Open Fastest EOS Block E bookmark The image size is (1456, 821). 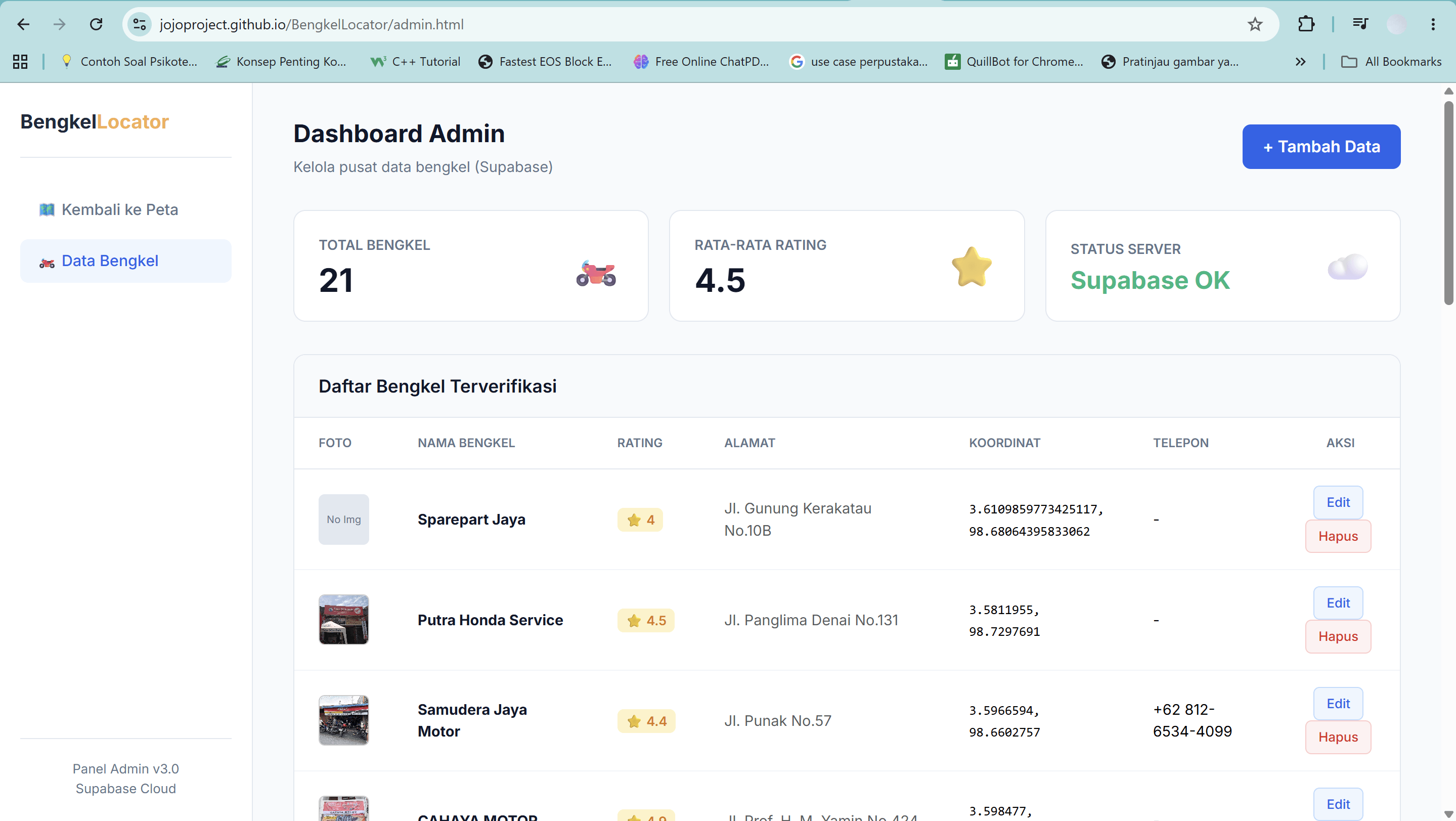point(545,62)
